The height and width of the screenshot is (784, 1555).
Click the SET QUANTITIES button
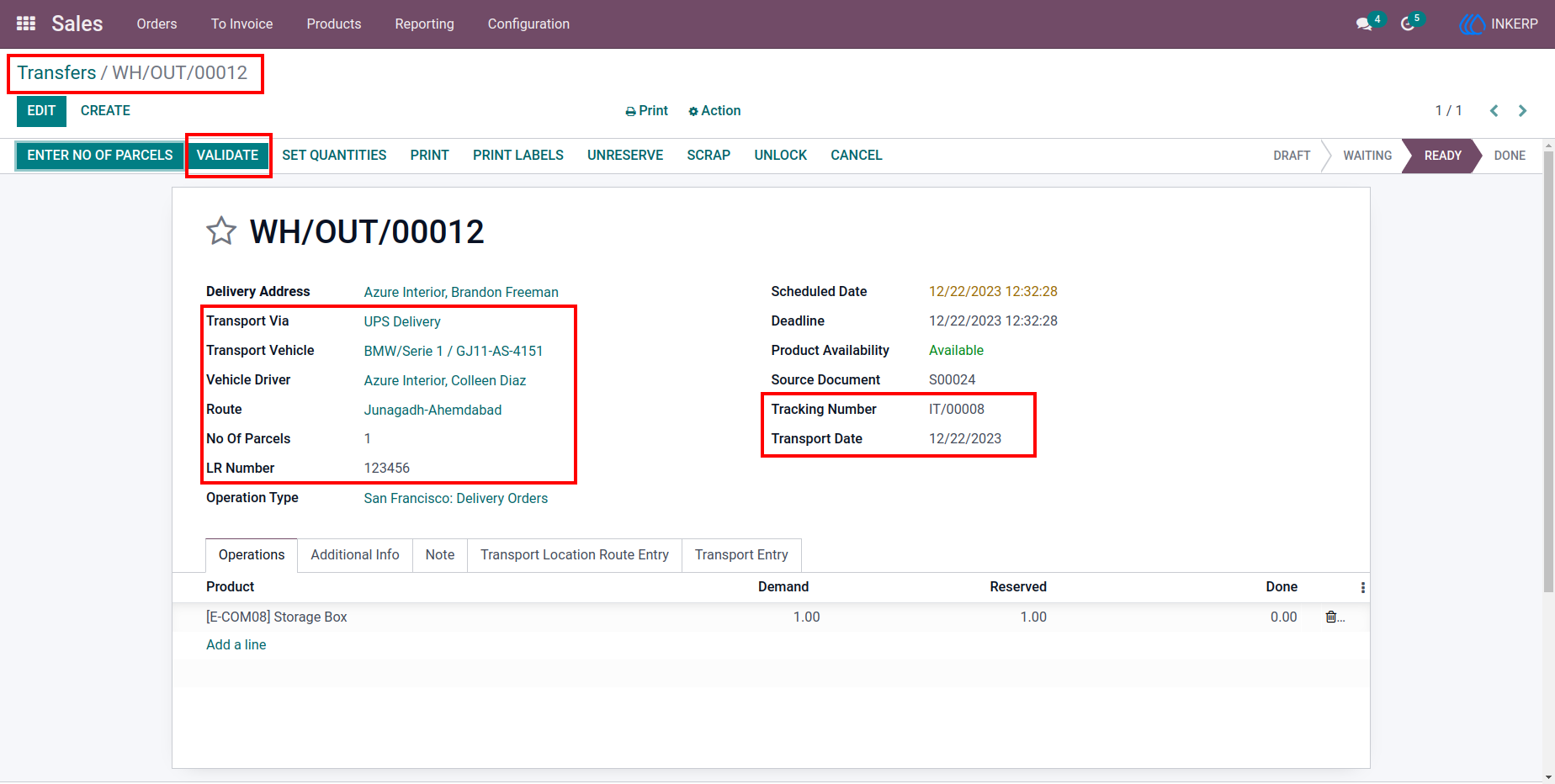334,156
